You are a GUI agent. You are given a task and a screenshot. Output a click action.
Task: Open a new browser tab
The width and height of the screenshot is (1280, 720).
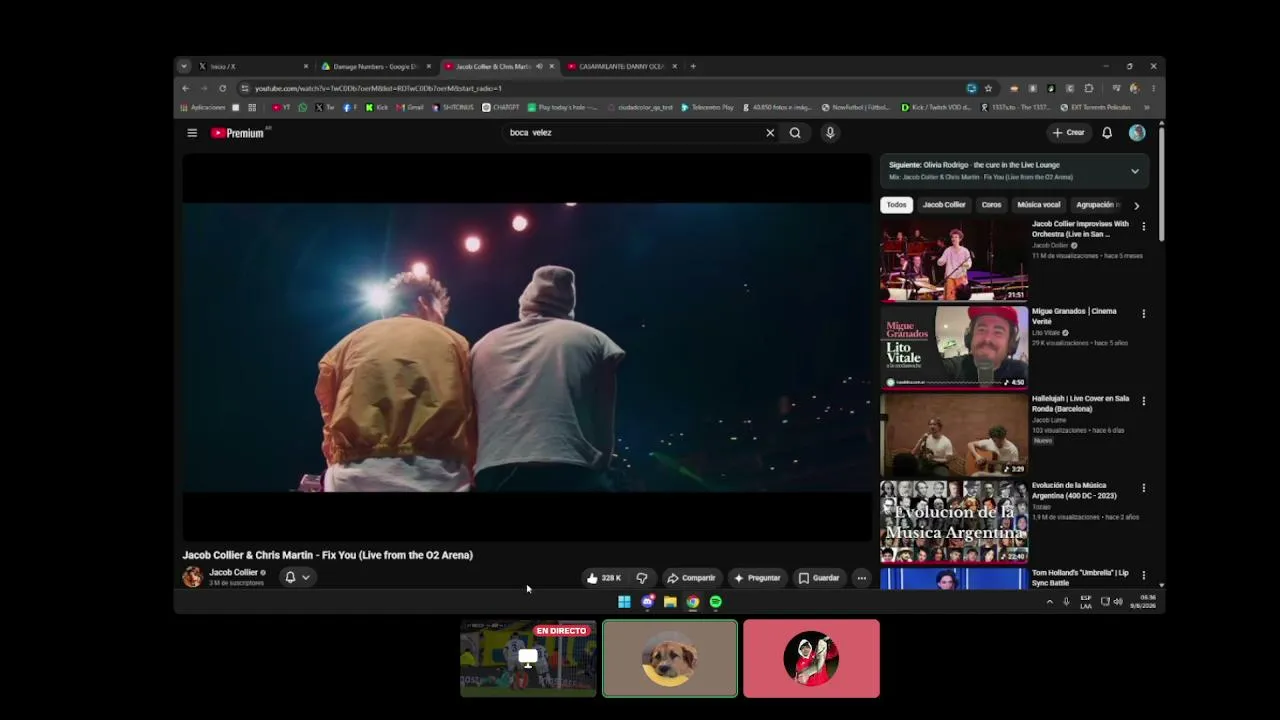pos(693,66)
